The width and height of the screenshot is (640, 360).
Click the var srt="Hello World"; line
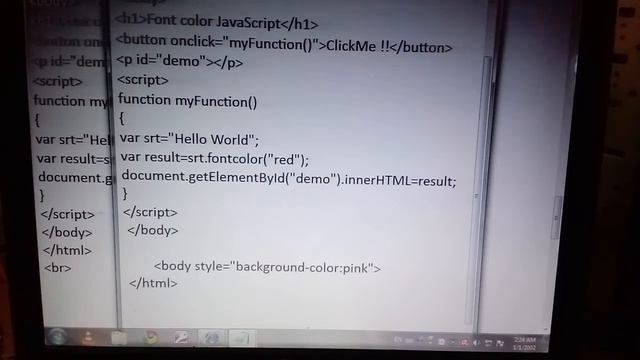tap(189, 139)
